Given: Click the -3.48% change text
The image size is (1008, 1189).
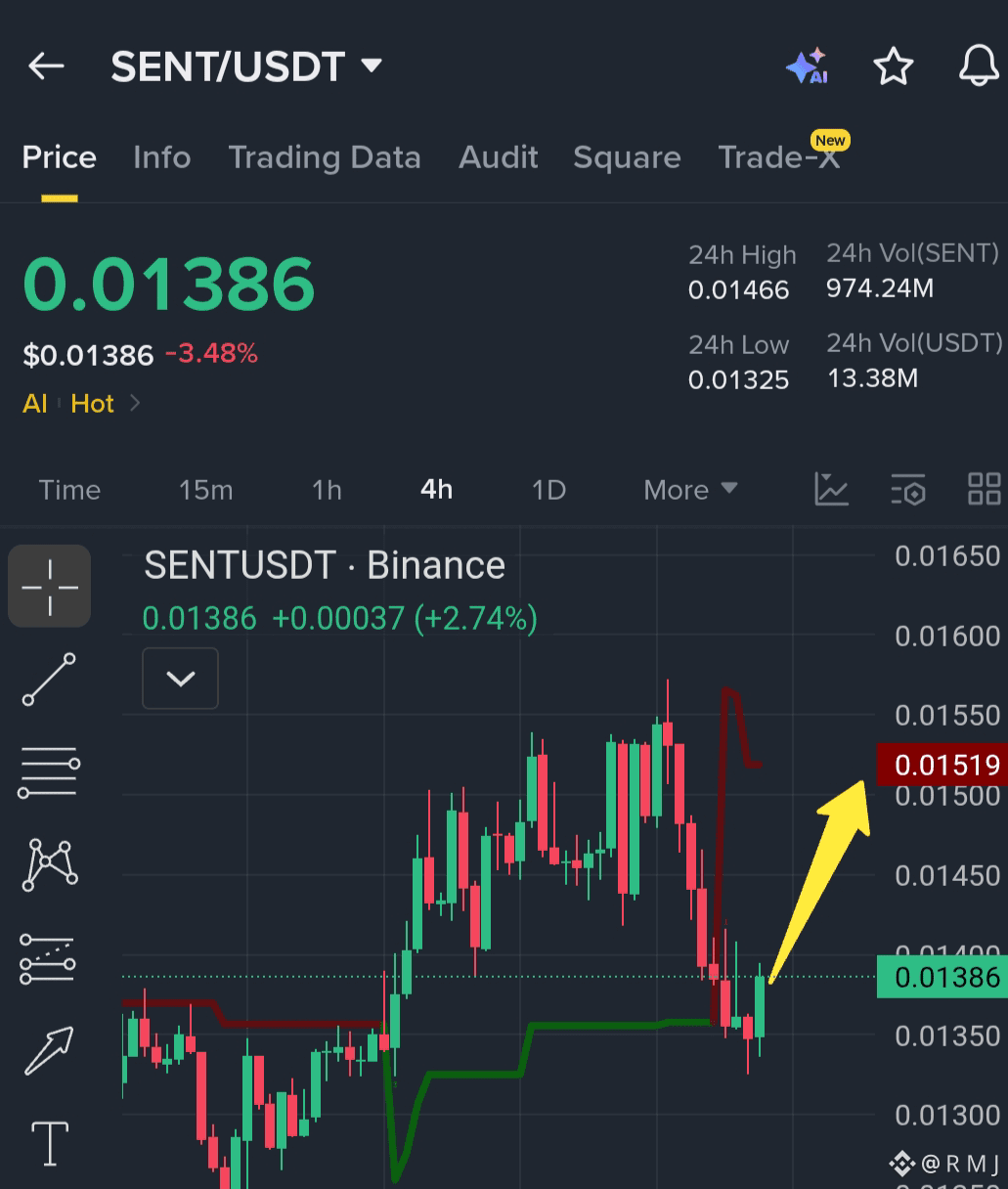Looking at the screenshot, I should (211, 353).
